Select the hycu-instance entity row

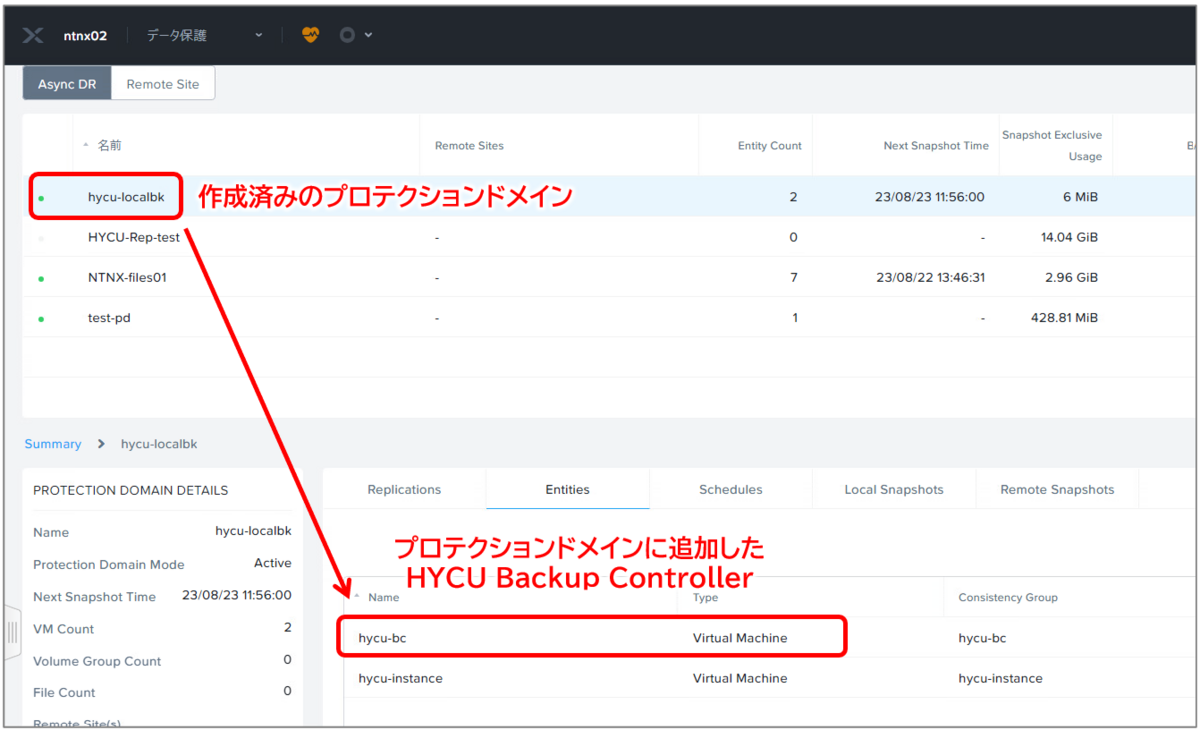point(770,678)
